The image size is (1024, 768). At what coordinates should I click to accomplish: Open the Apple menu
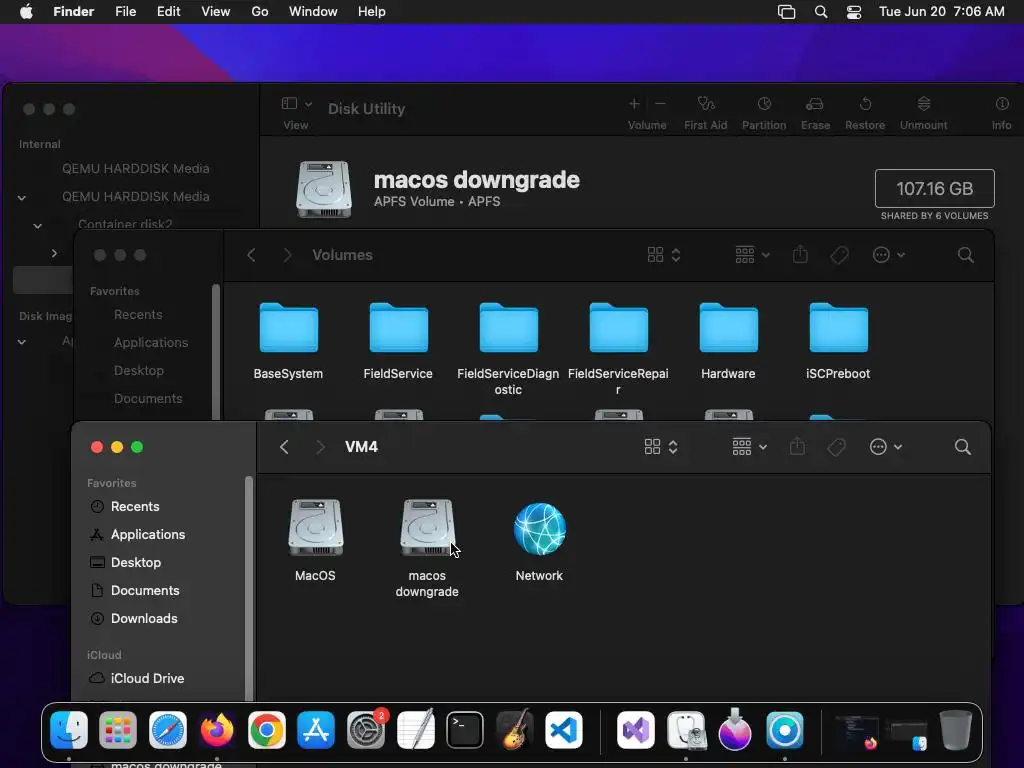(x=26, y=12)
